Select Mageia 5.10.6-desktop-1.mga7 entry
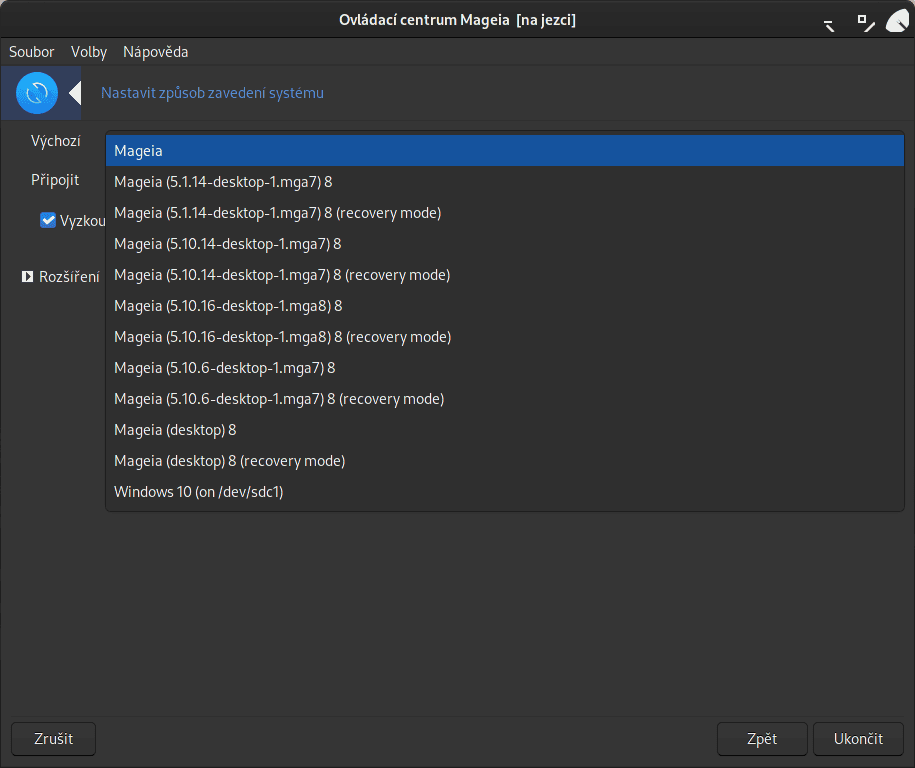The width and height of the screenshot is (915, 768). point(224,367)
